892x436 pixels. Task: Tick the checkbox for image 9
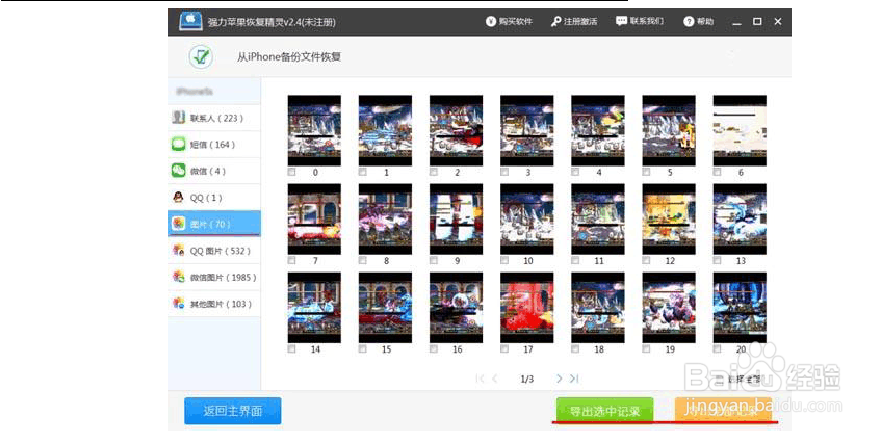pos(433,260)
